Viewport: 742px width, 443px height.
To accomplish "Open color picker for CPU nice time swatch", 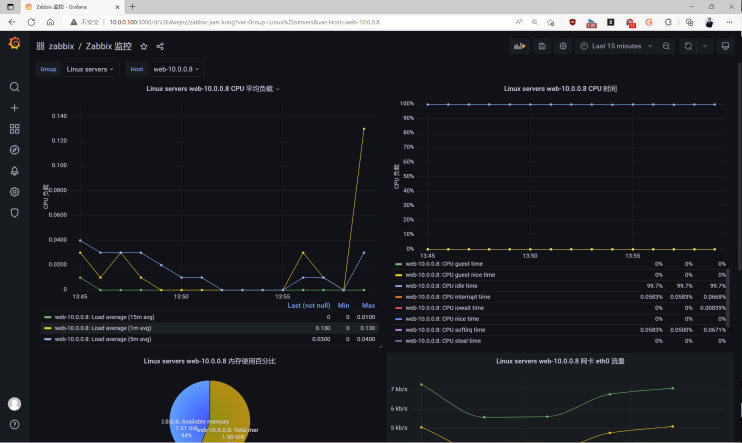I will click(x=398, y=319).
